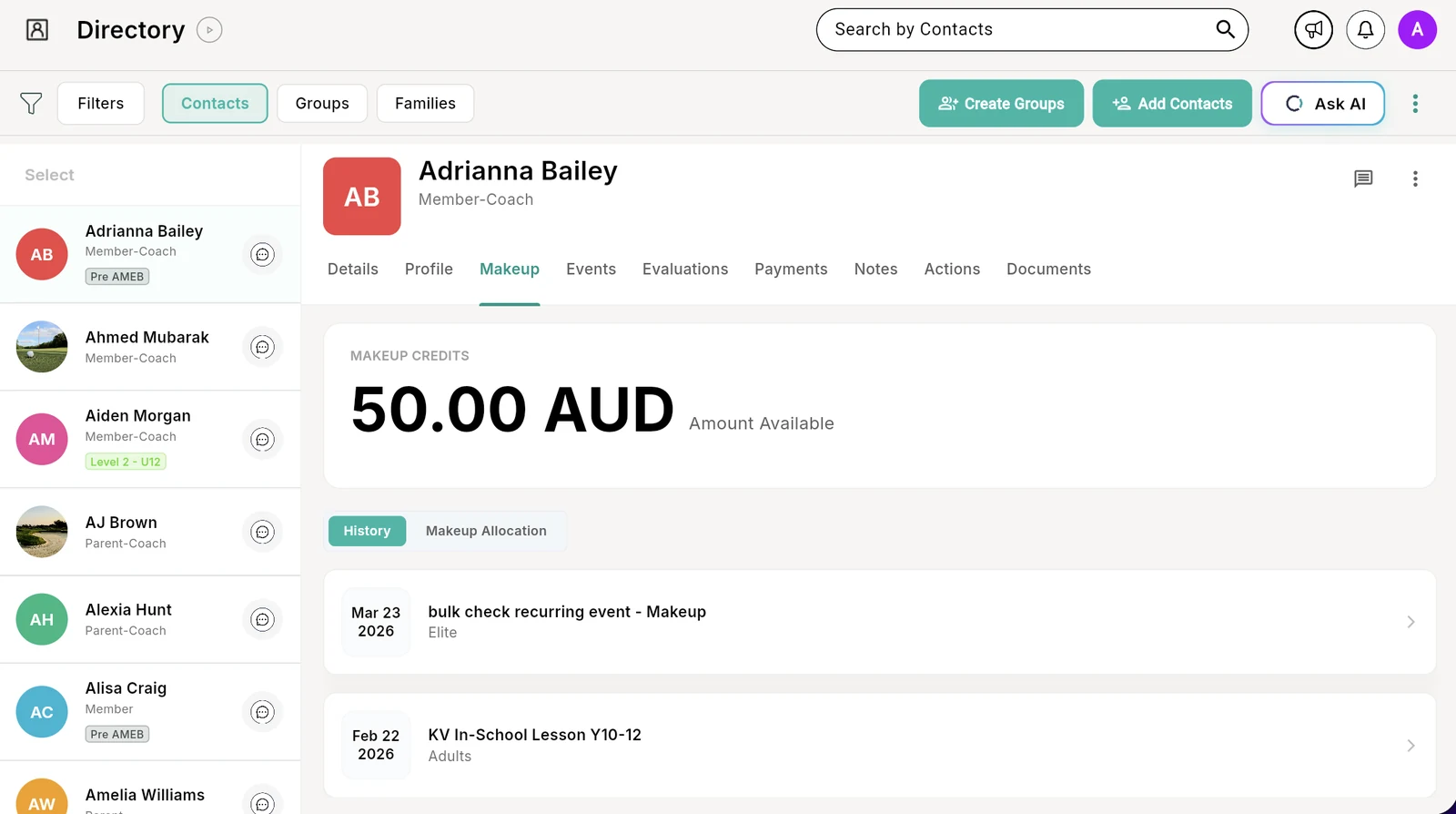Viewport: 1456px width, 814px height.
Task: Switch to Makeup Allocation view
Action: click(x=486, y=531)
